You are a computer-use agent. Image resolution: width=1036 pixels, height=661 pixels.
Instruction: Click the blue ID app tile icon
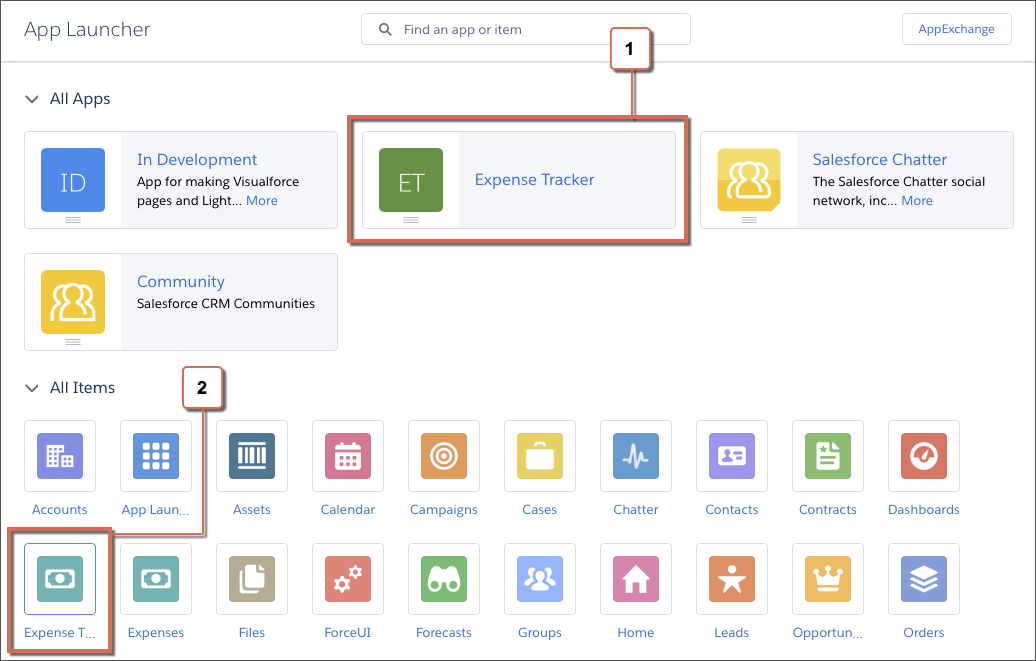pyautogui.click(x=73, y=180)
